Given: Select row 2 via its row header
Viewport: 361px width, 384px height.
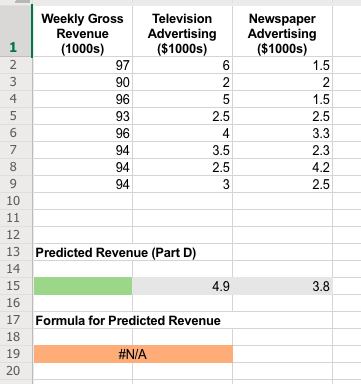Looking at the screenshot, I should [x=16, y=65].
